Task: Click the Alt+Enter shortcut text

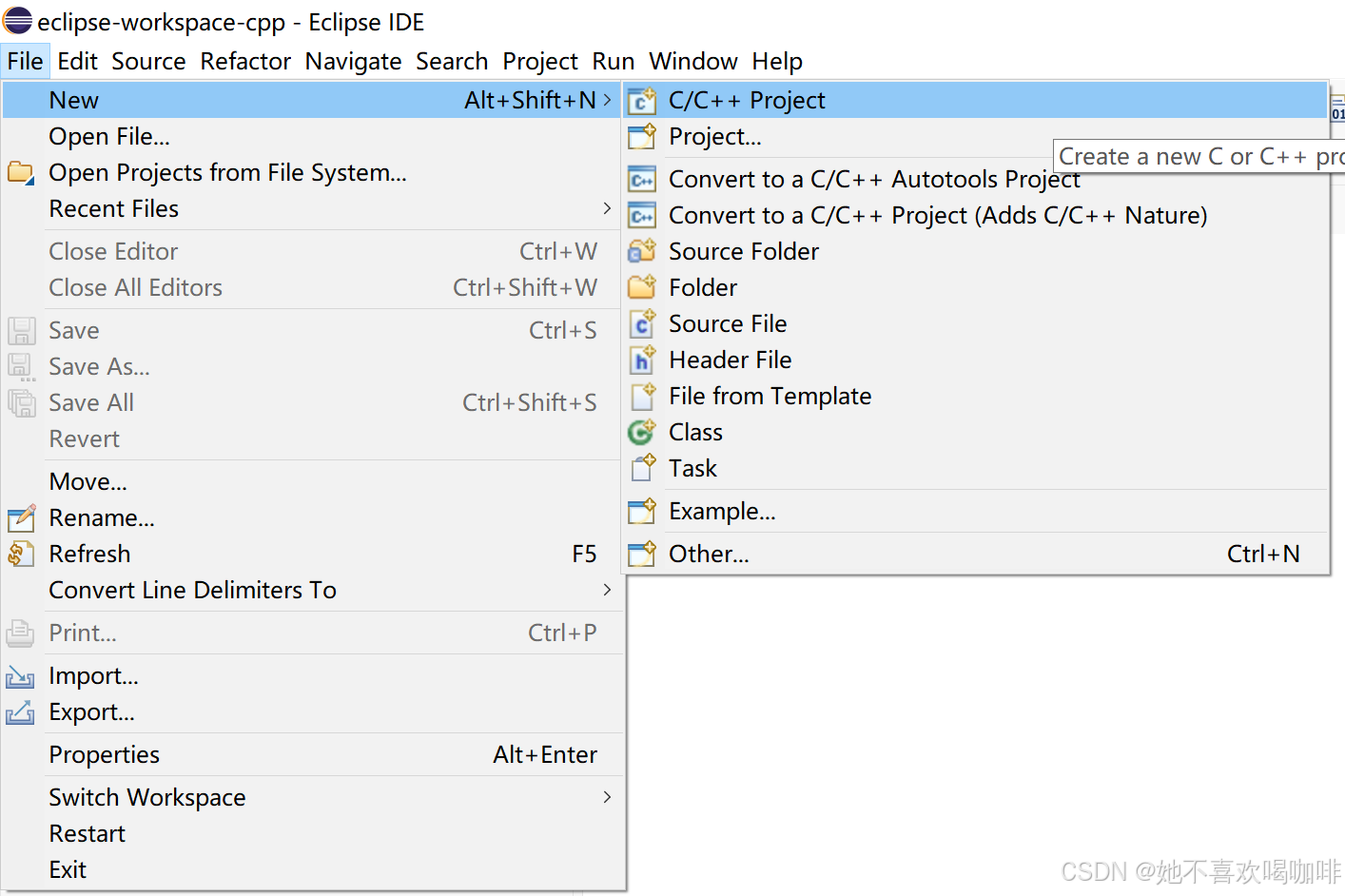Action: click(545, 754)
